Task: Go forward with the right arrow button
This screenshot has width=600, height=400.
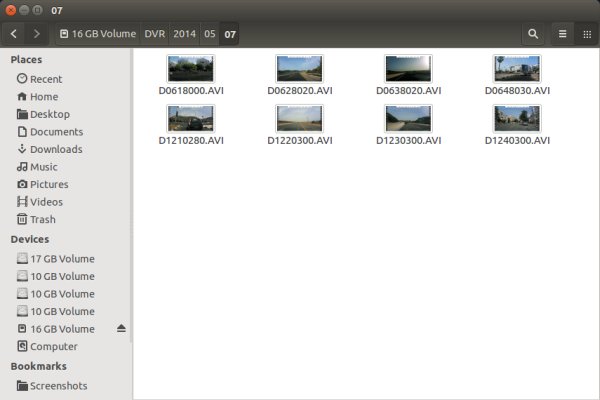Action: coord(36,34)
